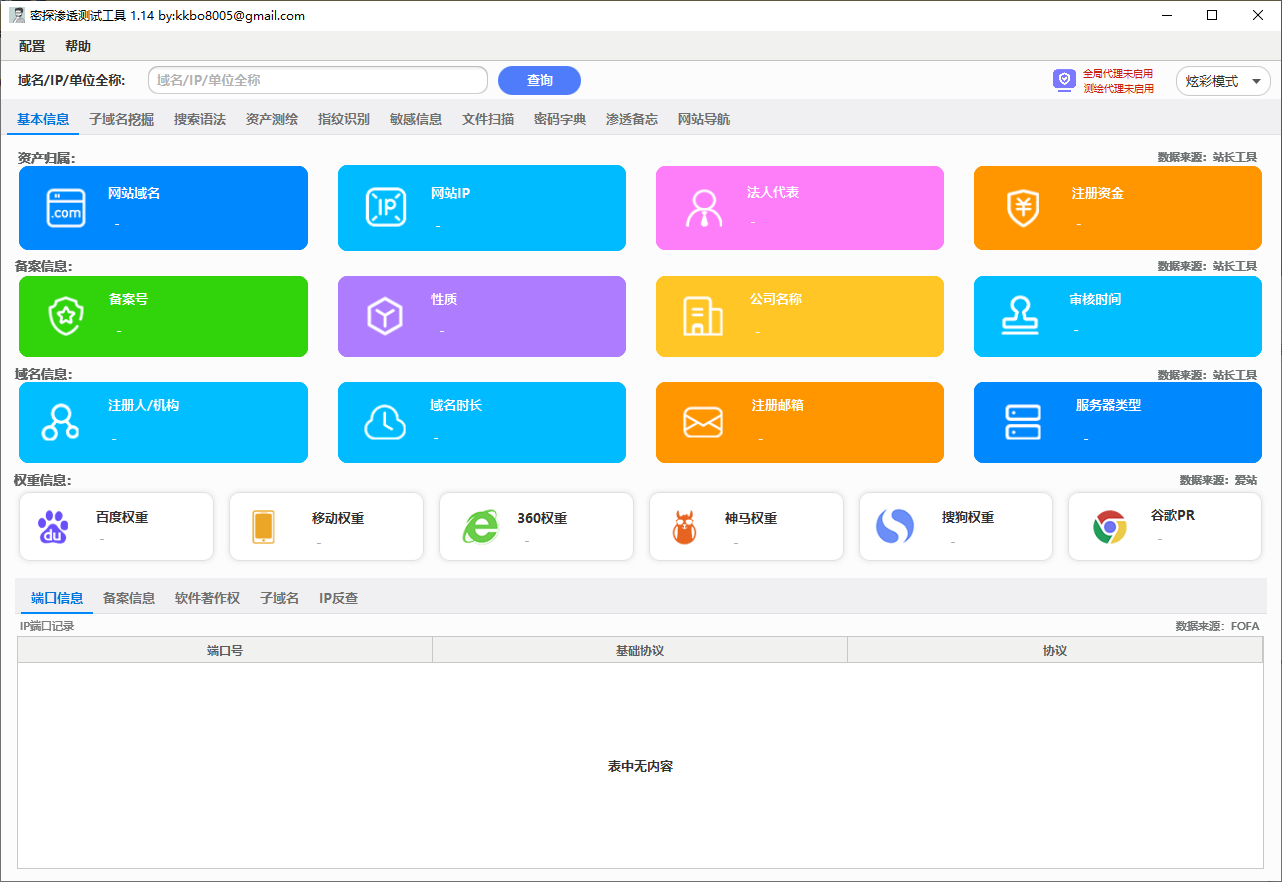This screenshot has height=882, width=1282.
Task: Click the domain age cloud clock icon
Action: [x=385, y=422]
